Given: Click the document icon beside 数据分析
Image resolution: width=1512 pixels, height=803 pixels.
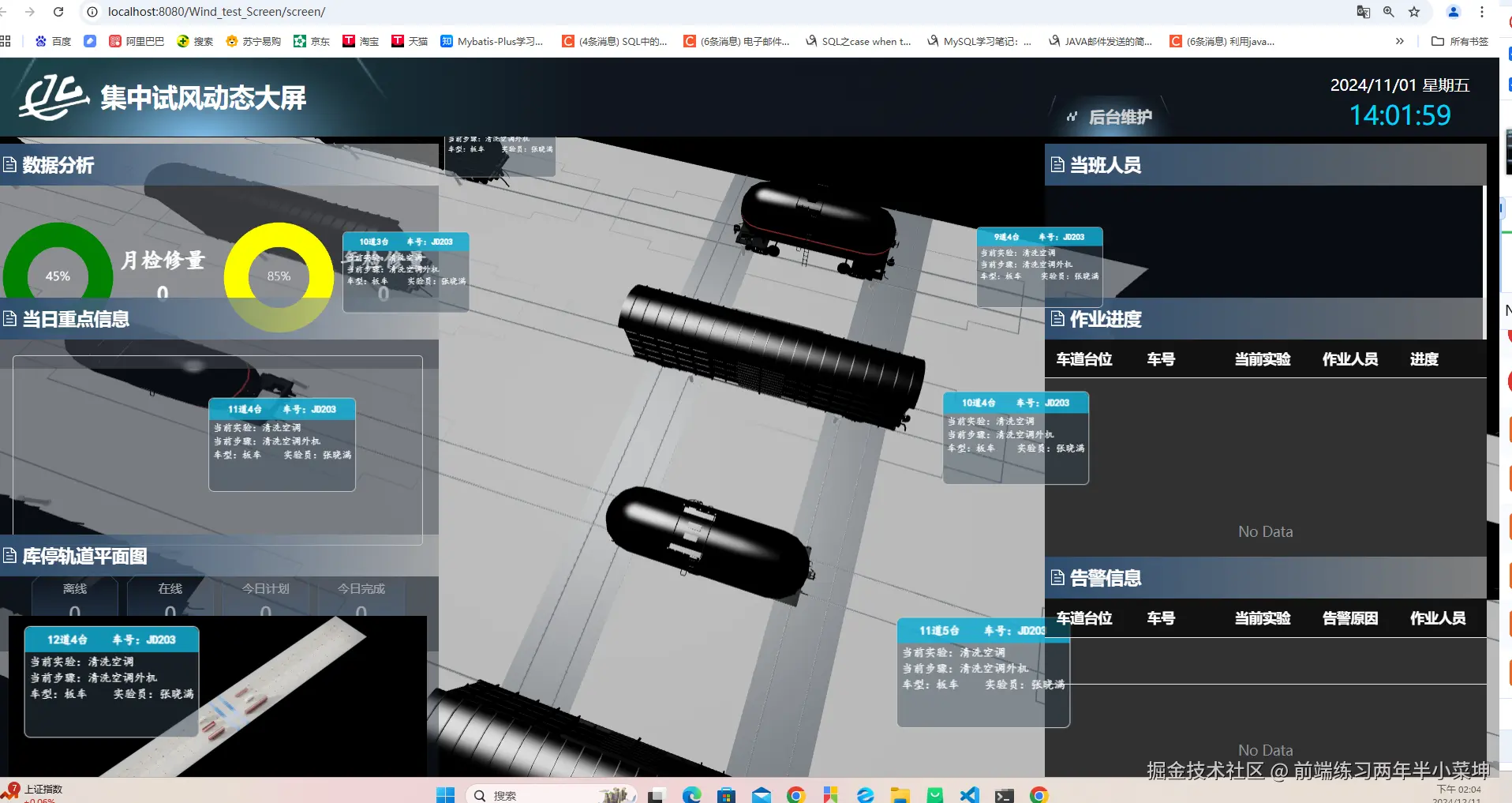Looking at the screenshot, I should click(9, 165).
